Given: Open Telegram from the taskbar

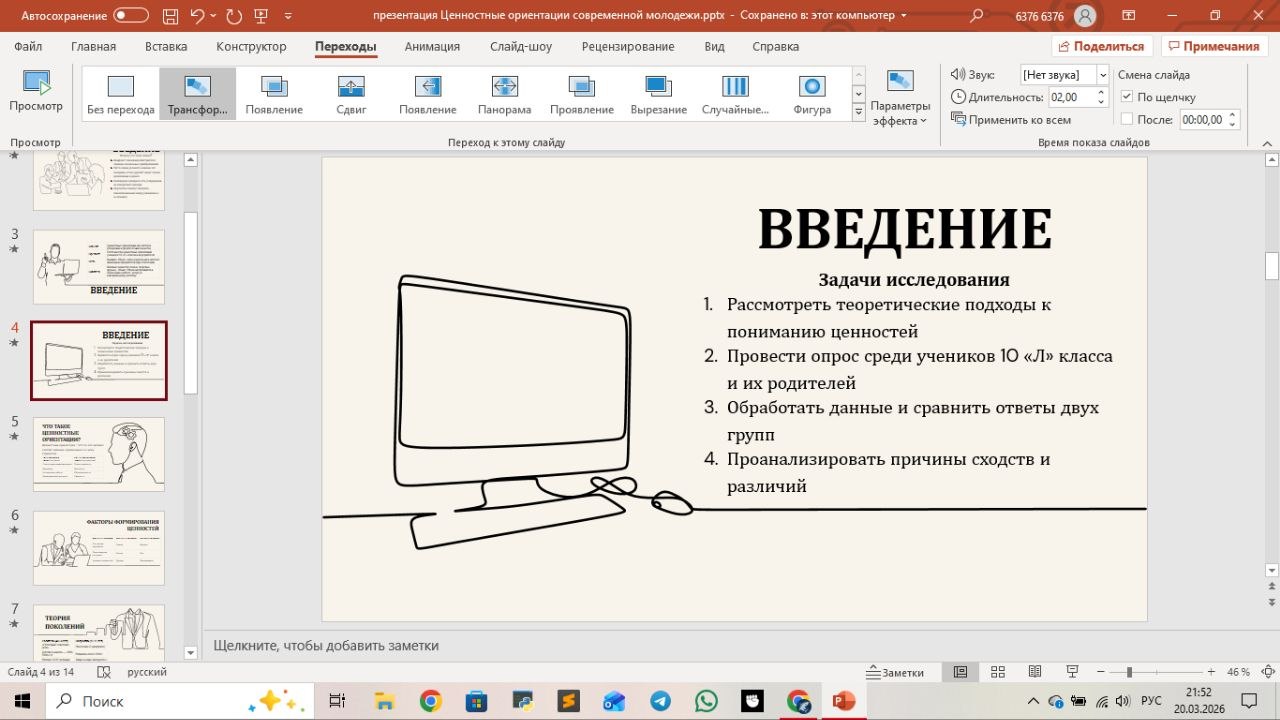Looking at the screenshot, I should (660, 701).
